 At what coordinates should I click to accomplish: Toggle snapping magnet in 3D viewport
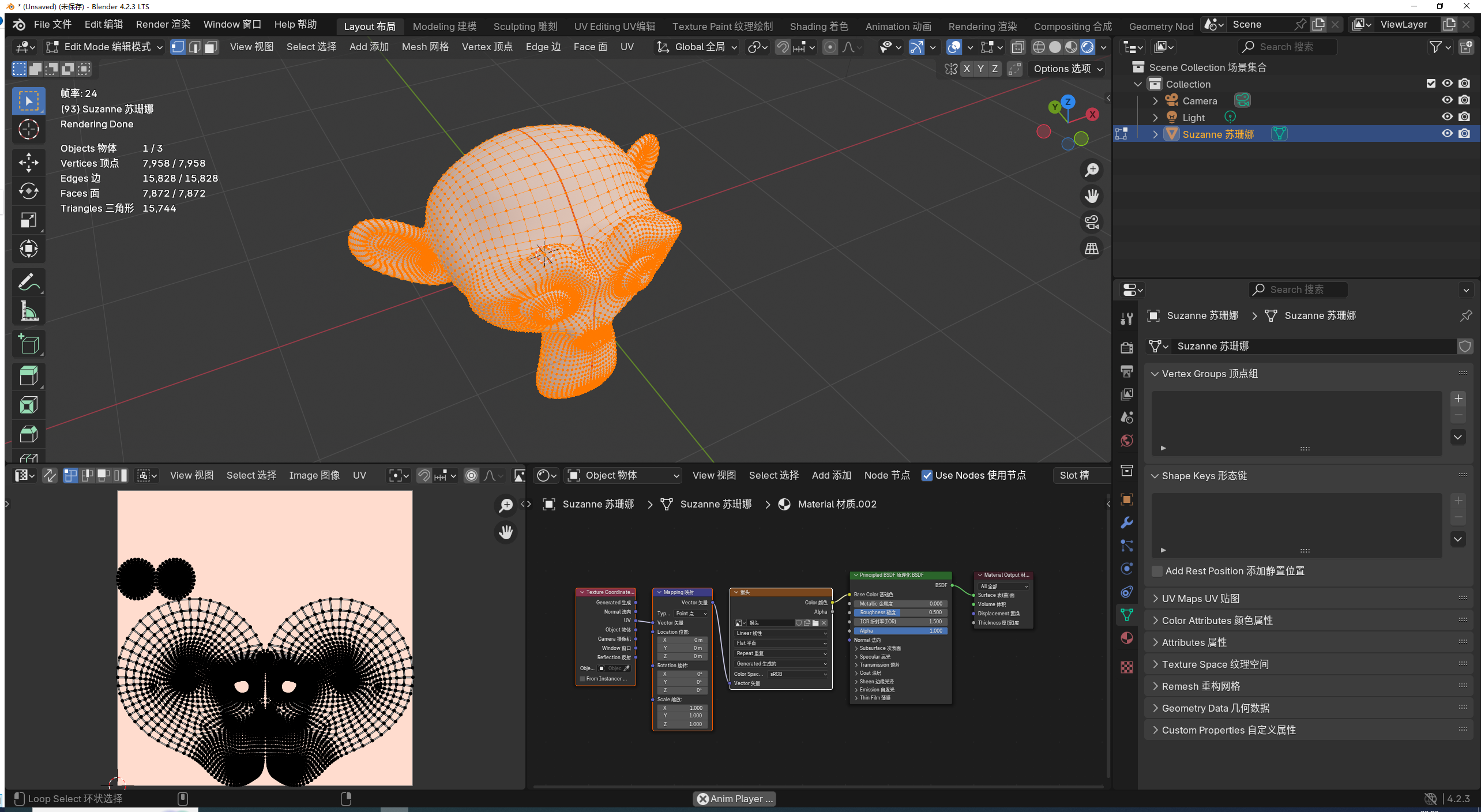click(x=783, y=47)
